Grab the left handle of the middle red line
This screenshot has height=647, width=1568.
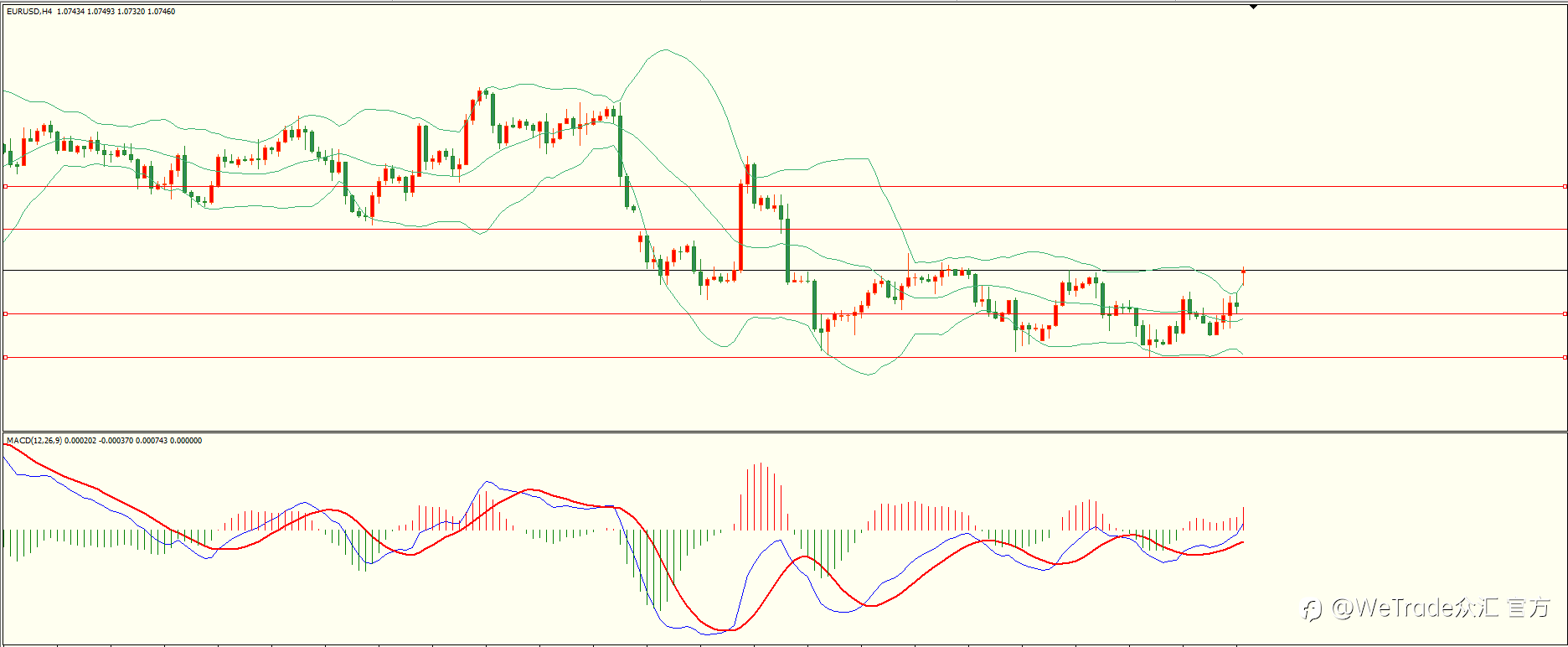(x=5, y=313)
